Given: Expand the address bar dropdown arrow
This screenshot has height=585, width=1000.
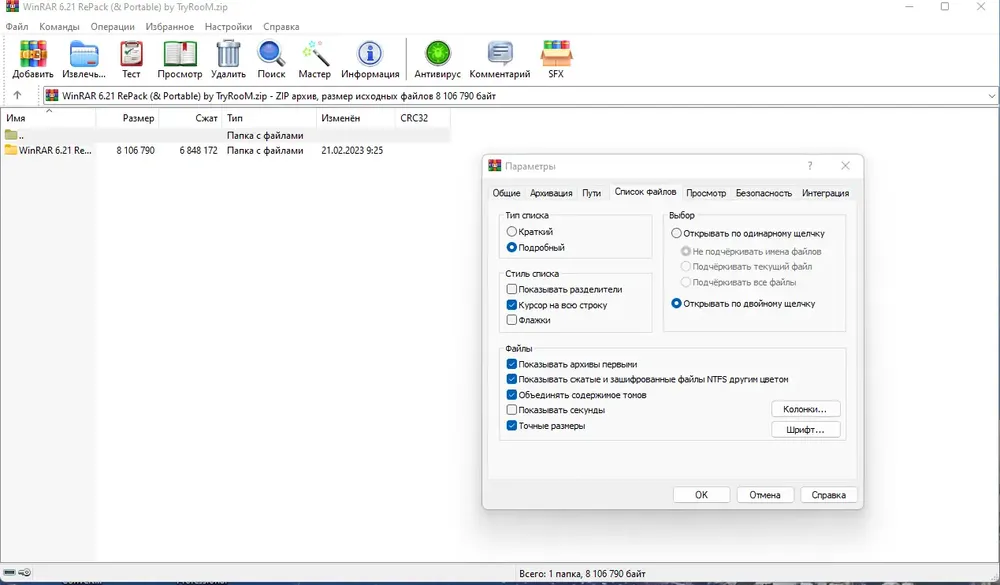Looking at the screenshot, I should [992, 96].
